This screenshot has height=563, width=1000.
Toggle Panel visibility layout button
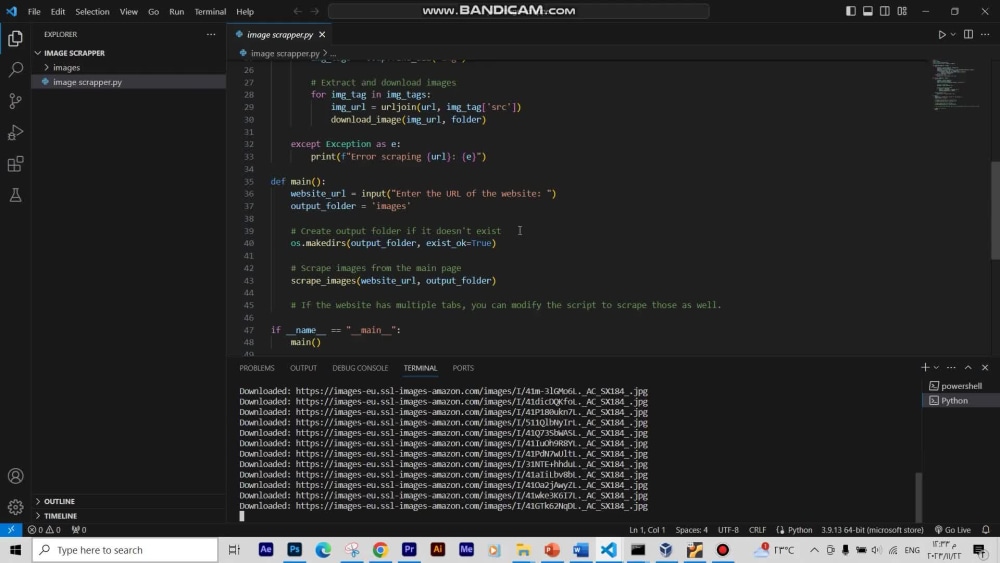(x=868, y=11)
